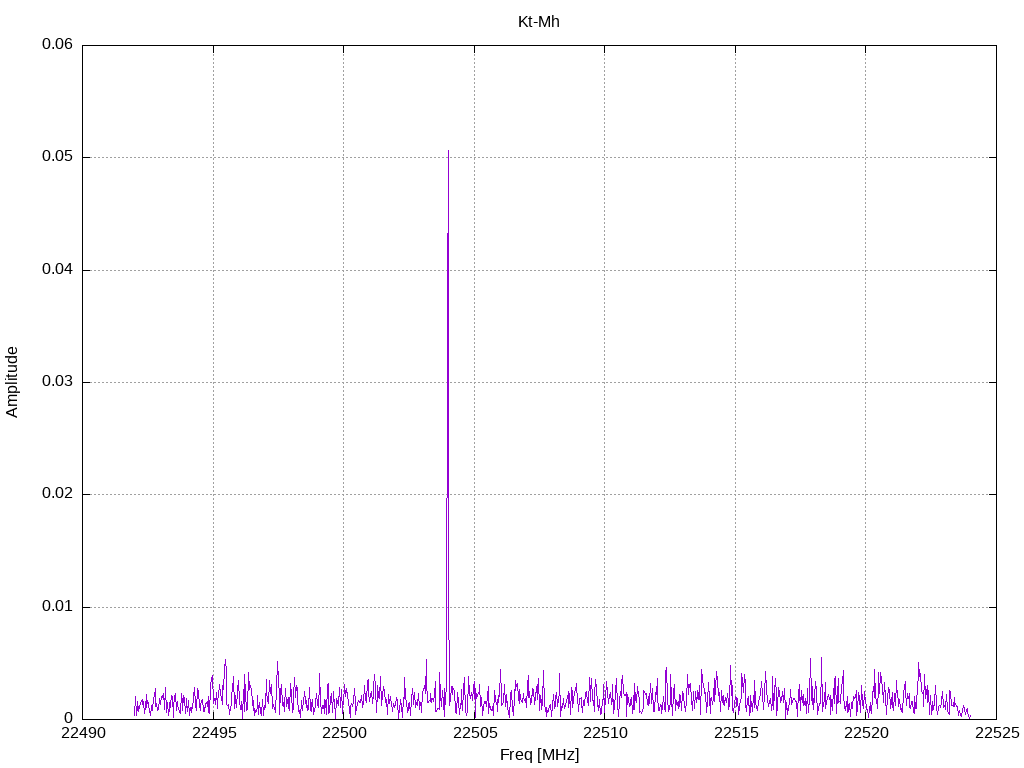Click the Kt-Mh plot title
The image size is (1024, 768).
point(539,22)
